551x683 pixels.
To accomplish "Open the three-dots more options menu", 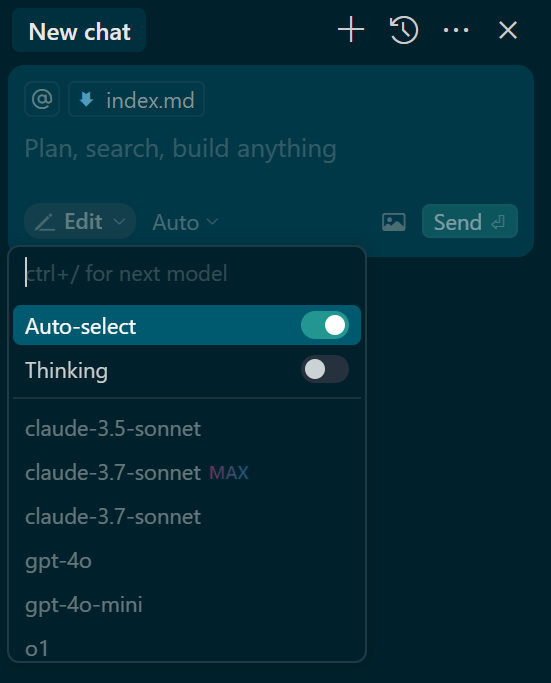I will (456, 30).
